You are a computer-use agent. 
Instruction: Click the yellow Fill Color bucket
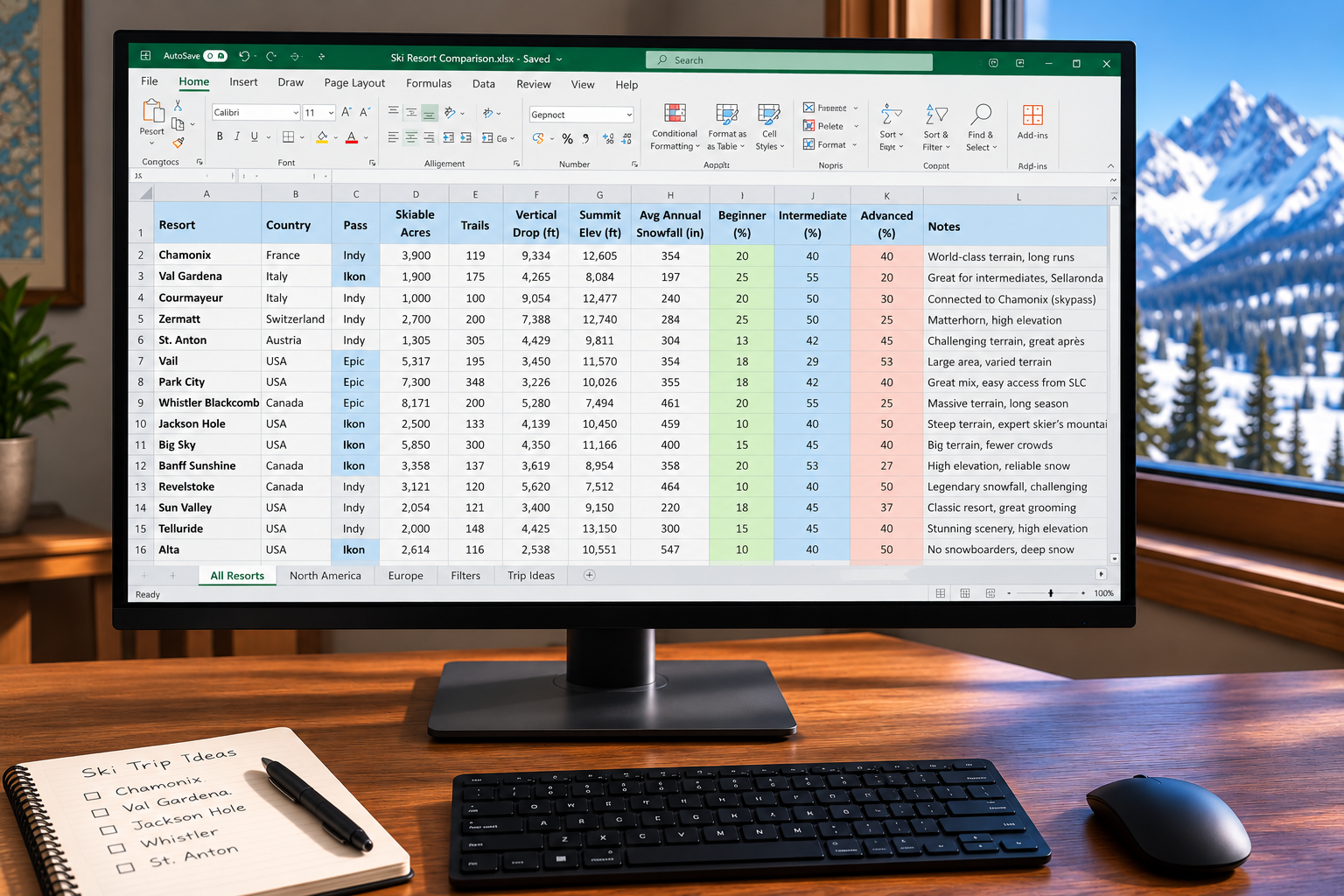tap(322, 137)
